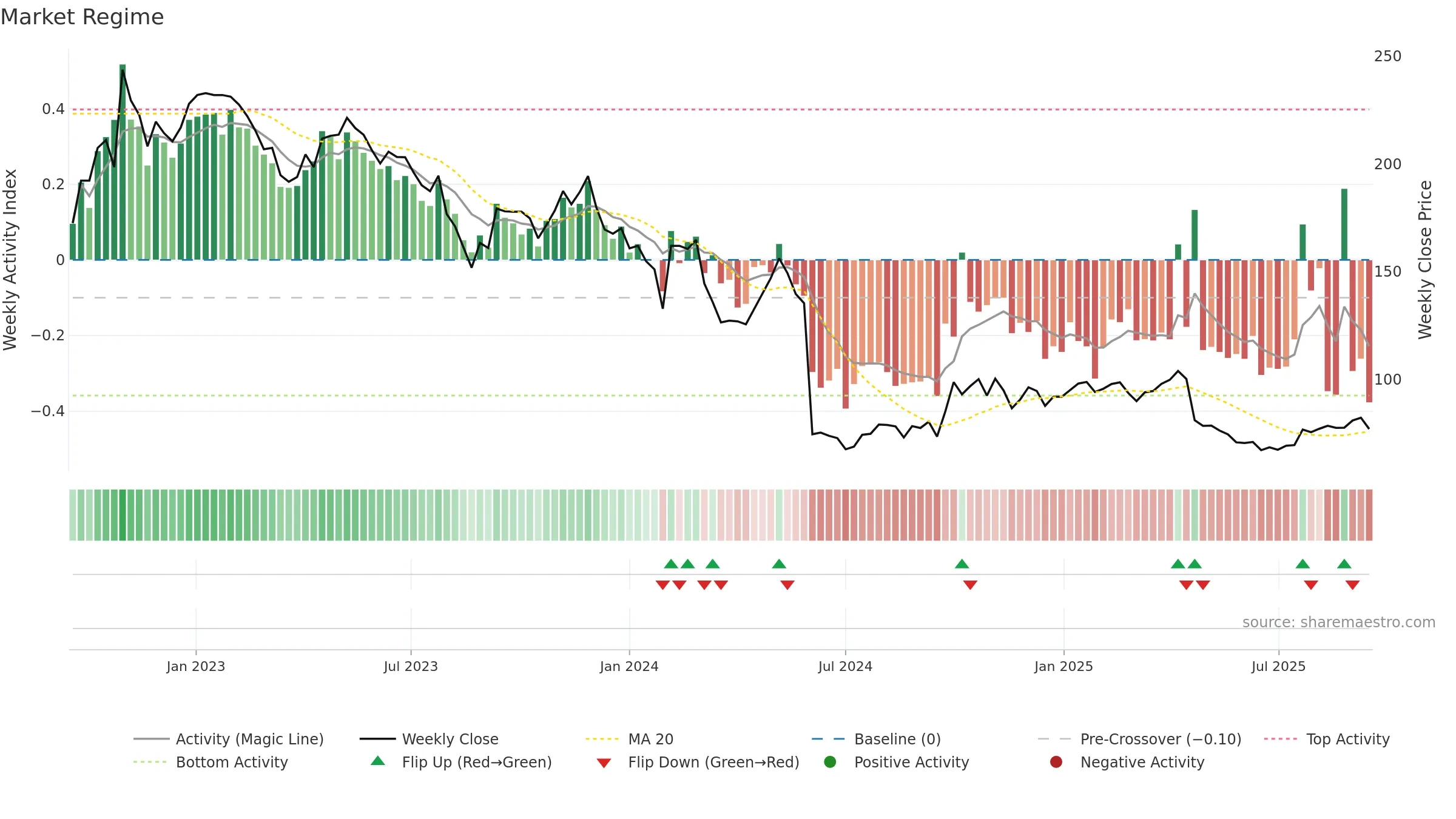Image resolution: width=1456 pixels, height=819 pixels.
Task: Click the Jan 2024 axis label
Action: tap(629, 666)
